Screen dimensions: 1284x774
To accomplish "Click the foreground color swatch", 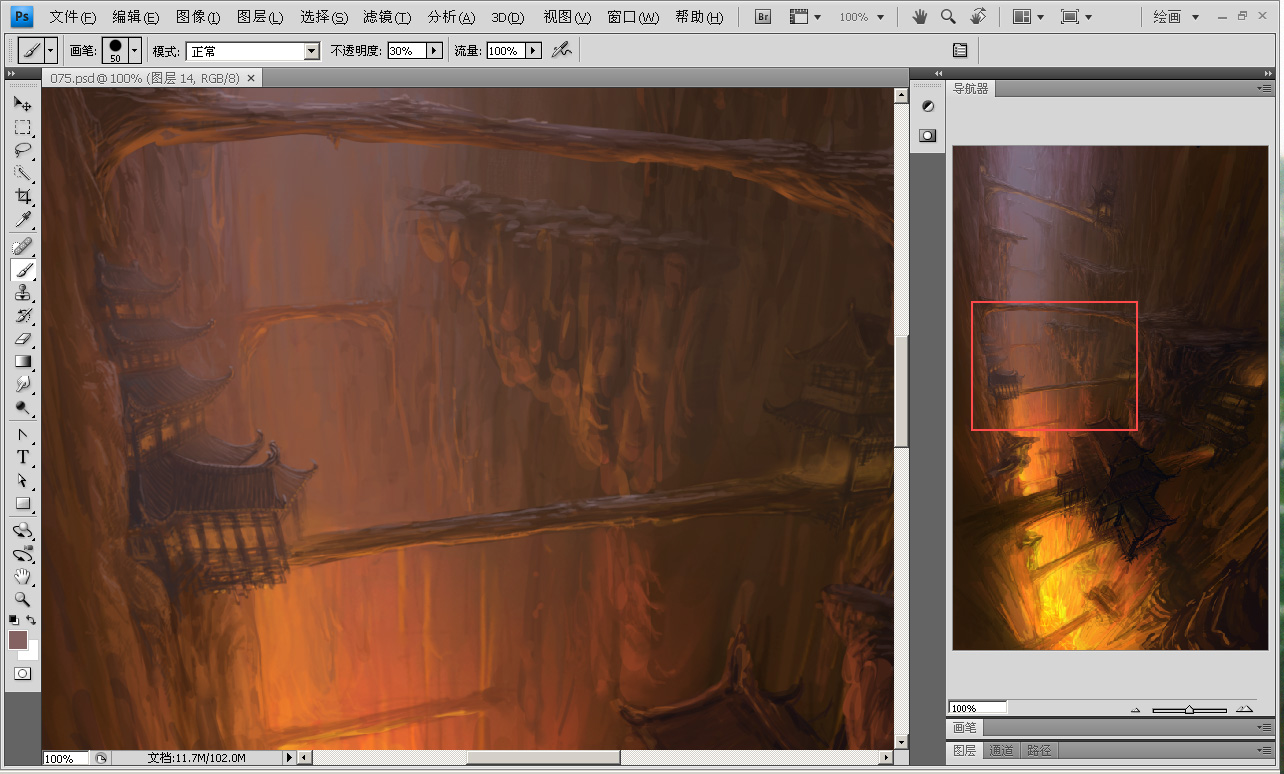I will pos(18,640).
